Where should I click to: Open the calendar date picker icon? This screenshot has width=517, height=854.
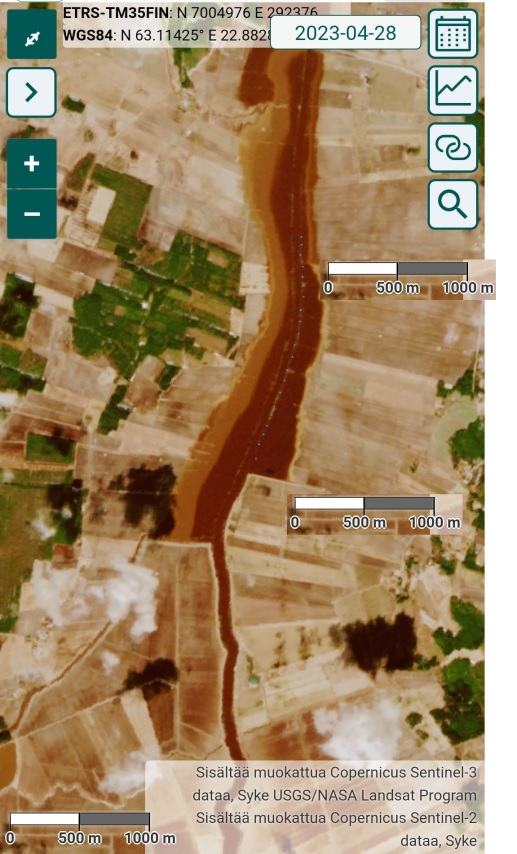pyautogui.click(x=453, y=33)
